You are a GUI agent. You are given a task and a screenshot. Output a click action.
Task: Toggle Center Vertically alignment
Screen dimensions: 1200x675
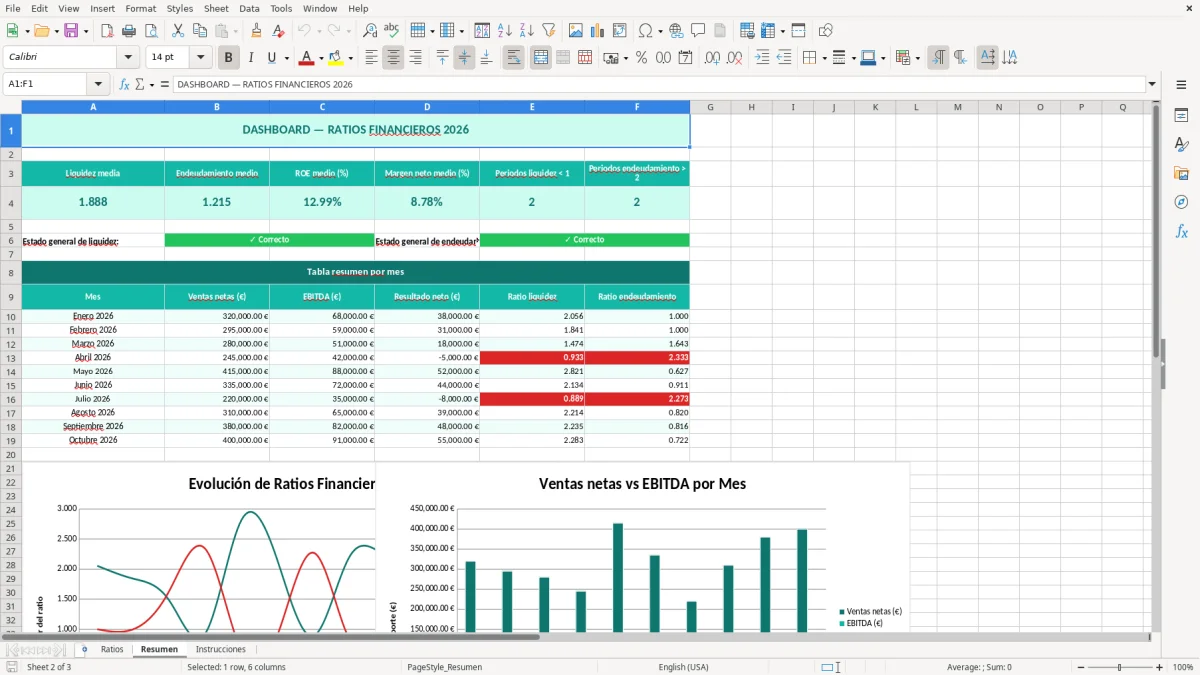tap(464, 58)
